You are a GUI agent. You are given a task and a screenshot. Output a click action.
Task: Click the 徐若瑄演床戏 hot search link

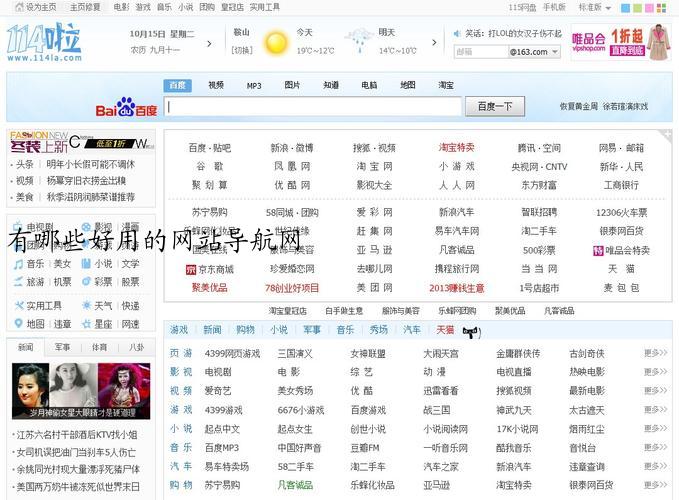pos(625,106)
